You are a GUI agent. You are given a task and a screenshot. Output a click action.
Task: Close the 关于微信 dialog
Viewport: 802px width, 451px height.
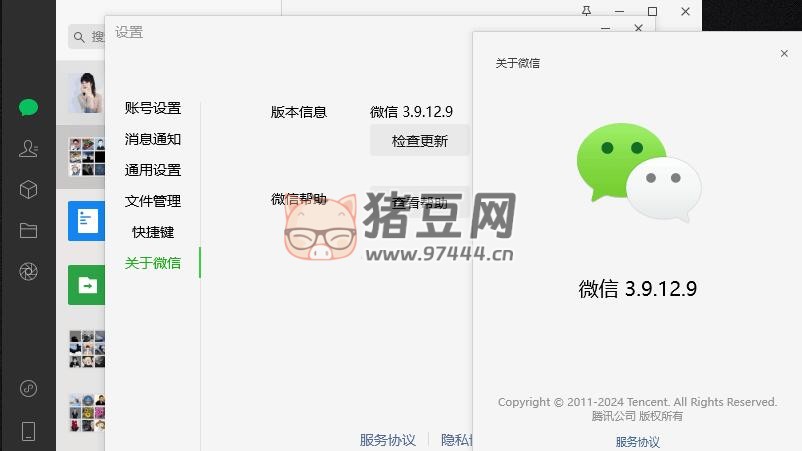pyautogui.click(x=784, y=54)
